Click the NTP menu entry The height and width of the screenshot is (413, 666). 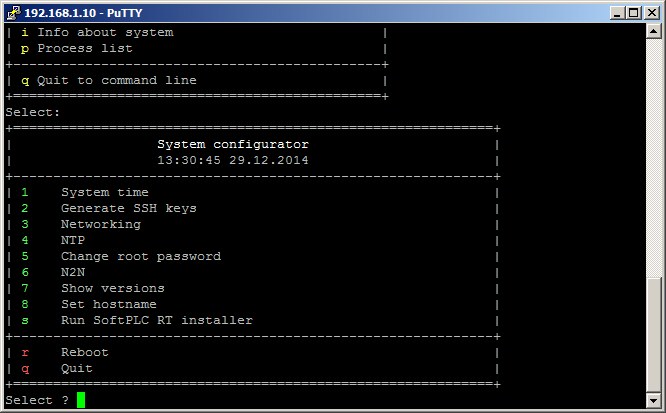click(x=73, y=240)
